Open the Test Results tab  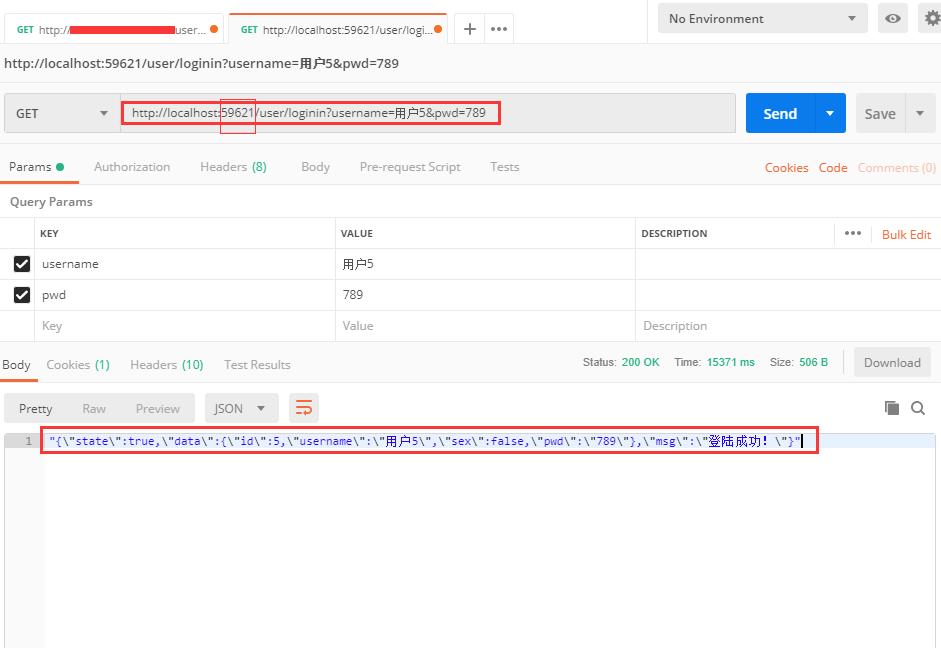(257, 365)
